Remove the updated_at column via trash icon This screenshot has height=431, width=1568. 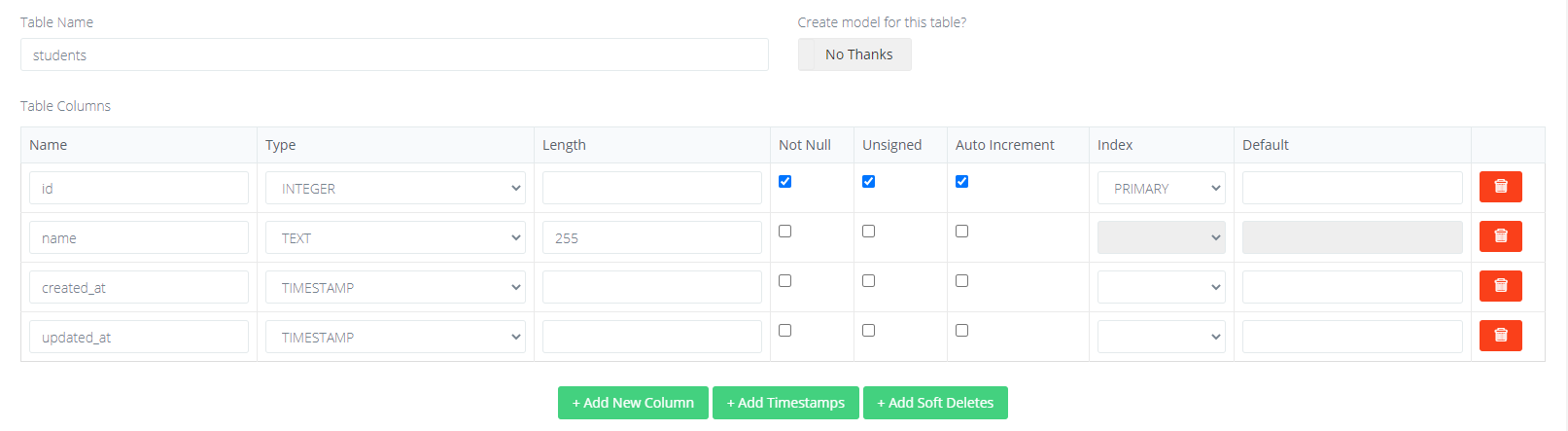click(1500, 336)
